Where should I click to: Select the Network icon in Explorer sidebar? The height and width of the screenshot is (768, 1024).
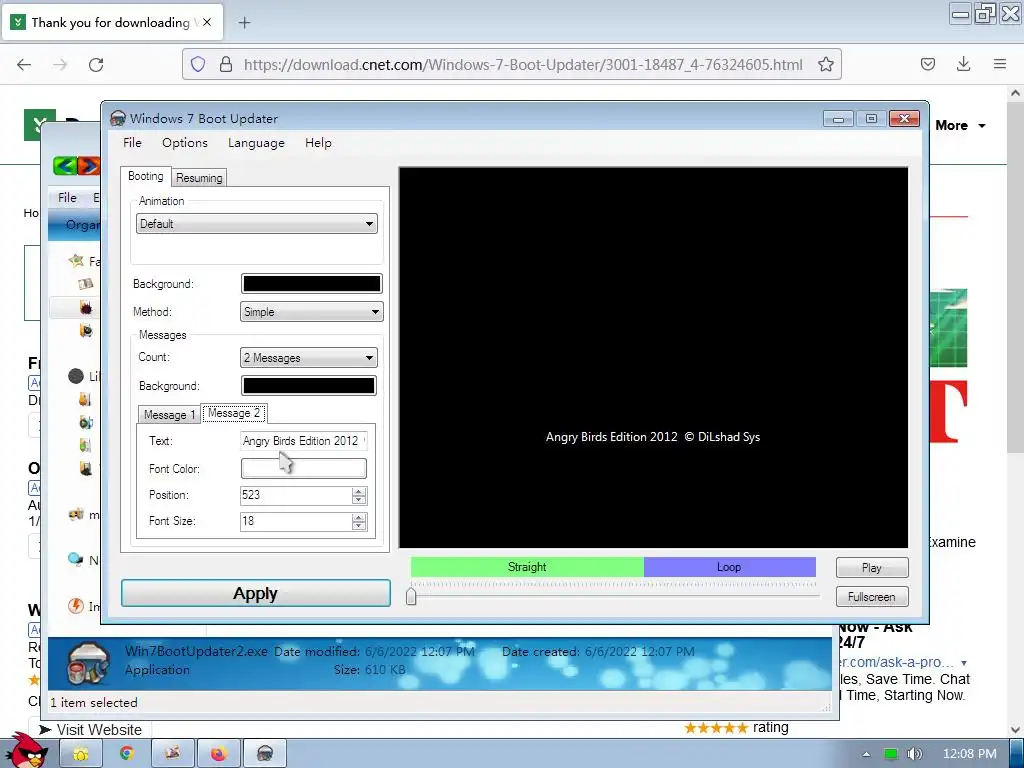coord(76,559)
